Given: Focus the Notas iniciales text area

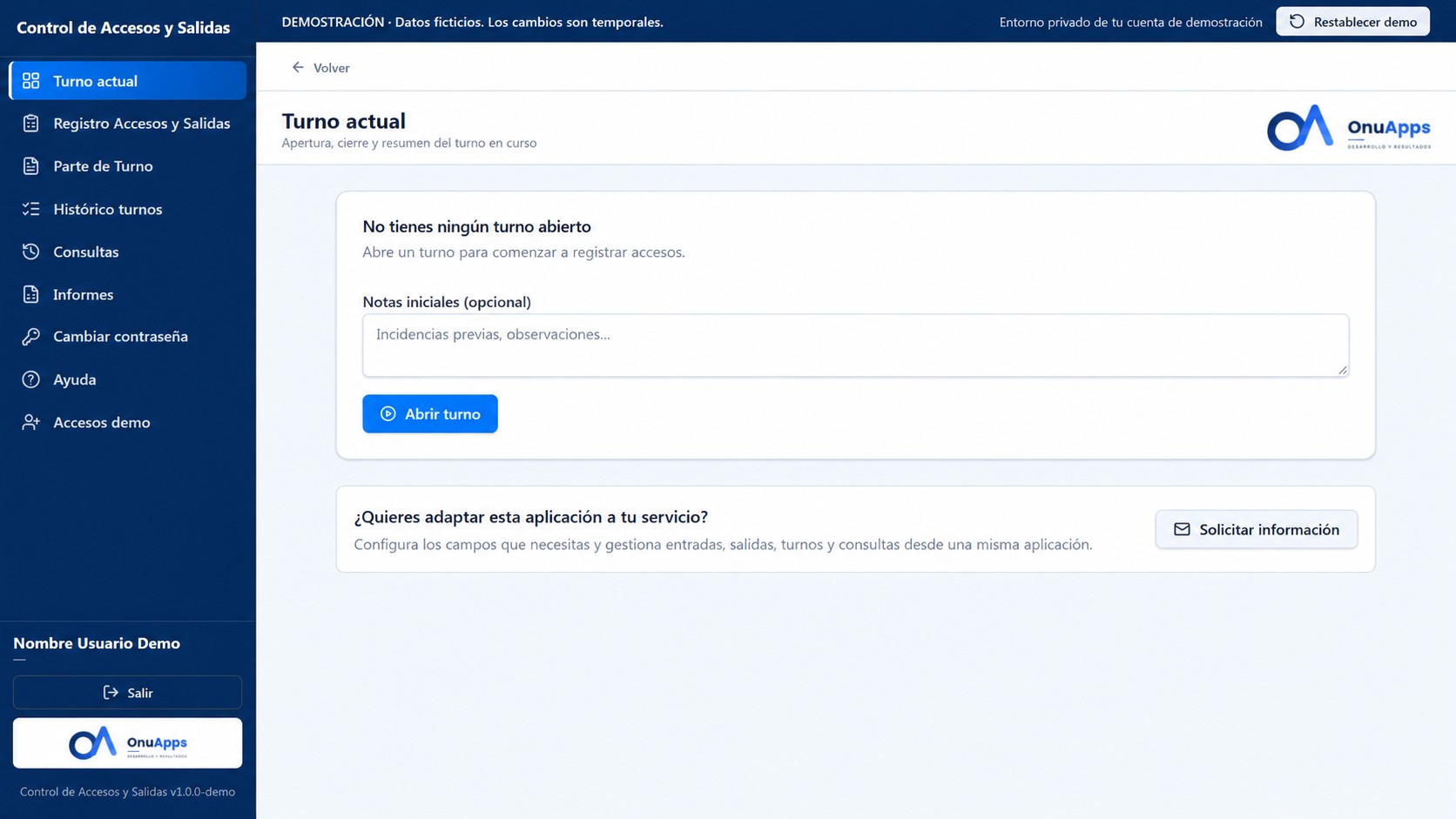Looking at the screenshot, I should [x=855, y=346].
